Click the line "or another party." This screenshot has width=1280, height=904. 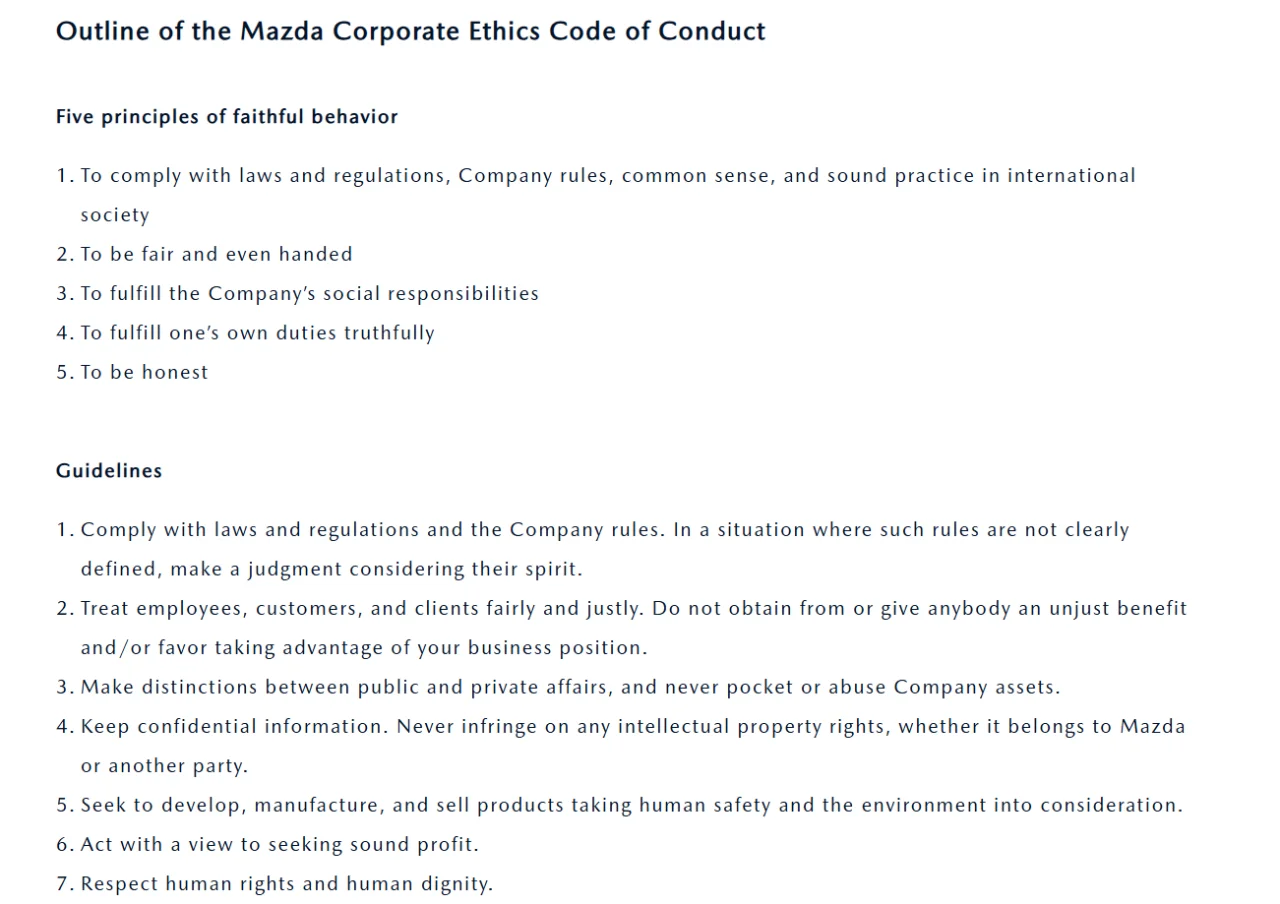point(164,766)
